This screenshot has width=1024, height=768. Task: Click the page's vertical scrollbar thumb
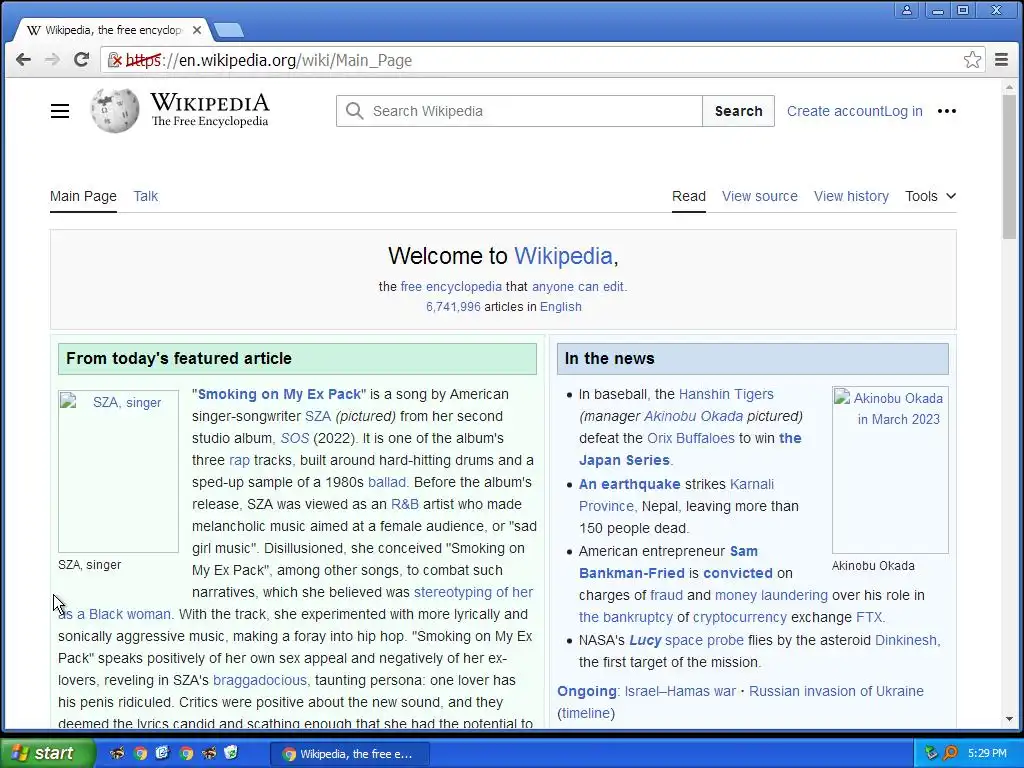tap(1009, 167)
